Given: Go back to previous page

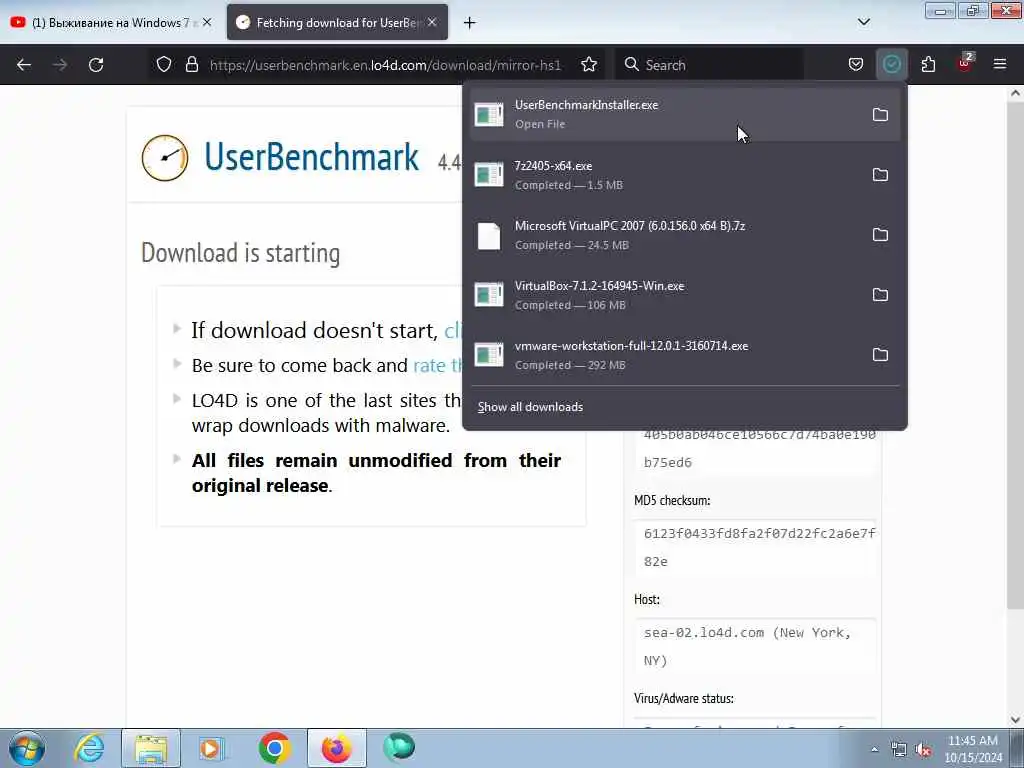Looking at the screenshot, I should click(24, 65).
